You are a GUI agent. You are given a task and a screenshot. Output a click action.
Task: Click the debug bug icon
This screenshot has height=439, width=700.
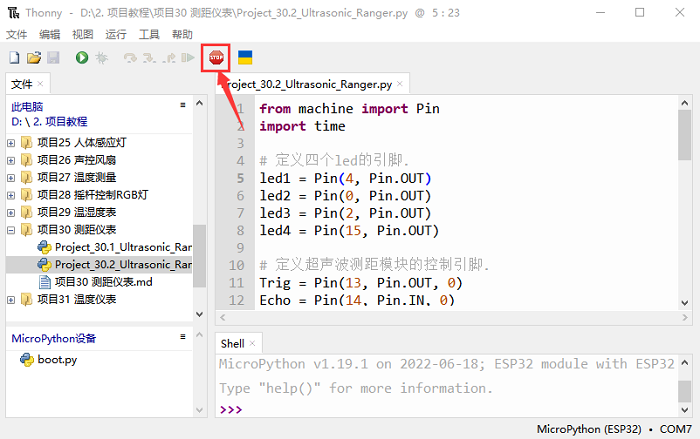coord(102,59)
